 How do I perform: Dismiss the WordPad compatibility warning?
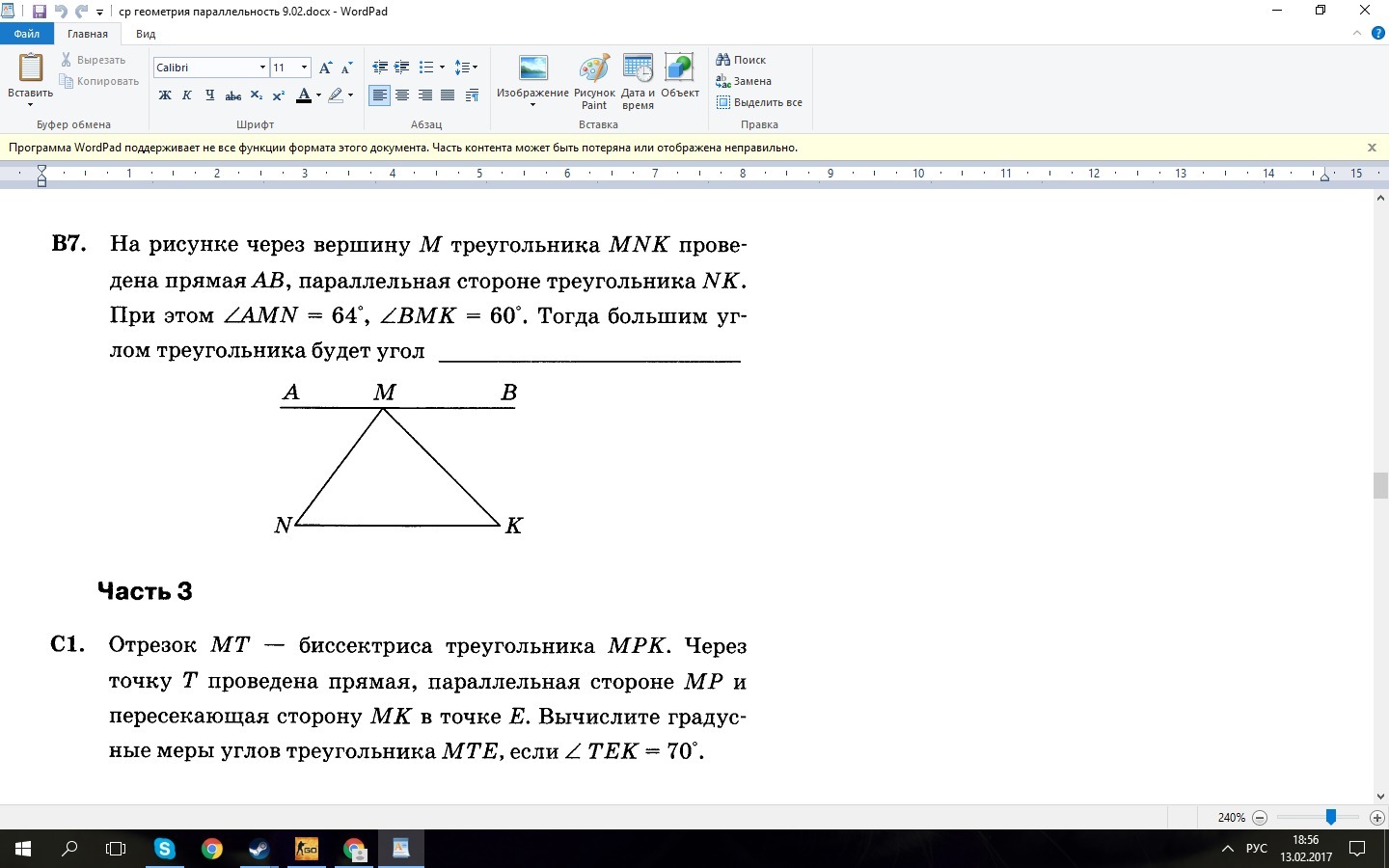1372,148
